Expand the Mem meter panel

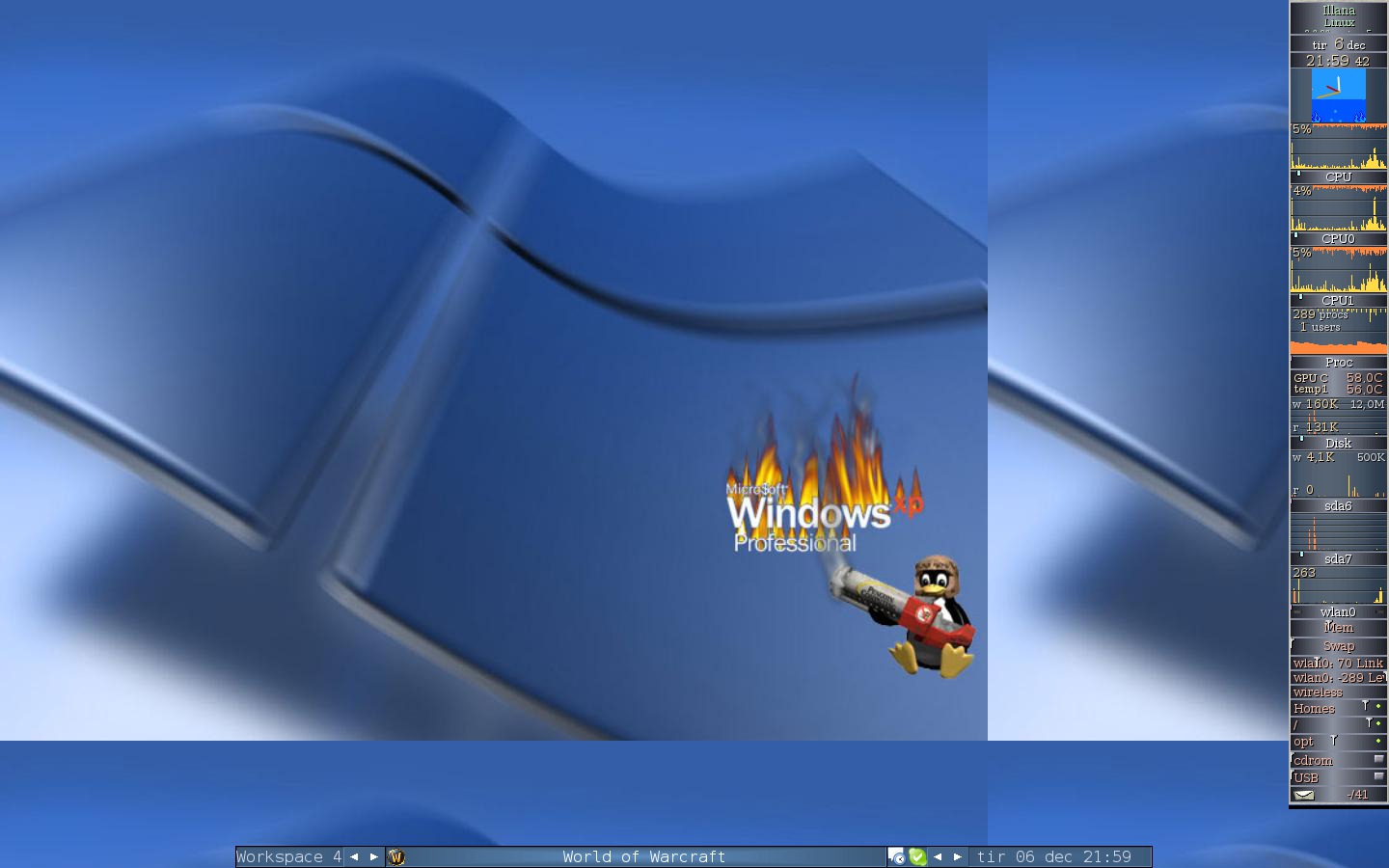[1338, 628]
